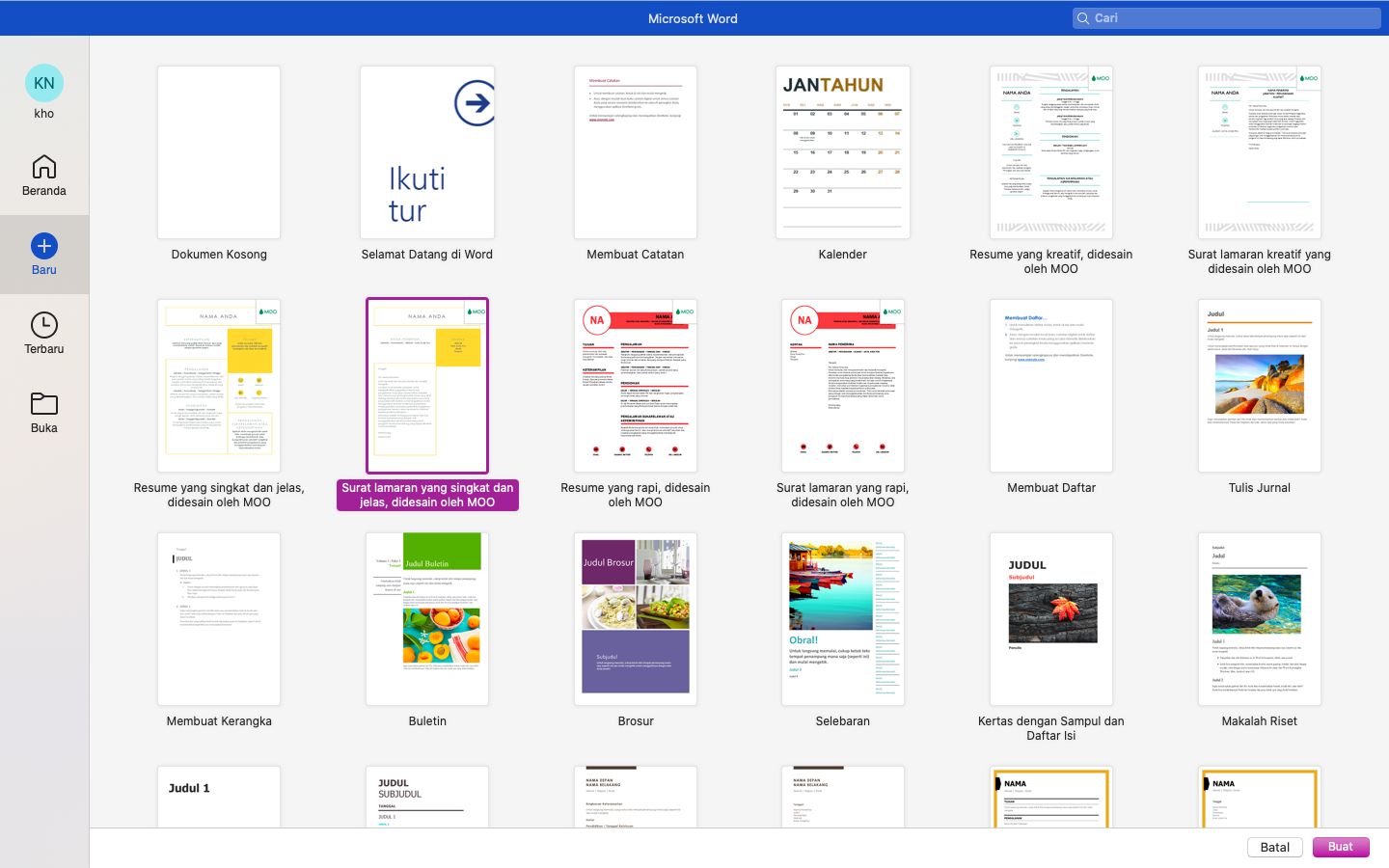The height and width of the screenshot is (868, 1389).
Task: Open the Buka folder icon
Action: pos(44,403)
